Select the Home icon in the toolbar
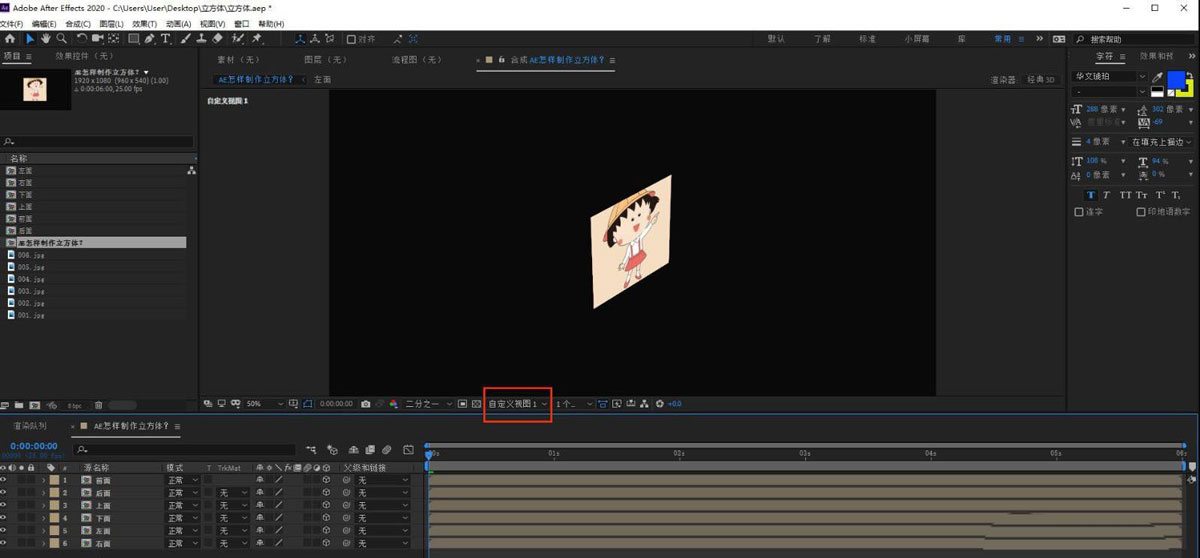 point(10,40)
